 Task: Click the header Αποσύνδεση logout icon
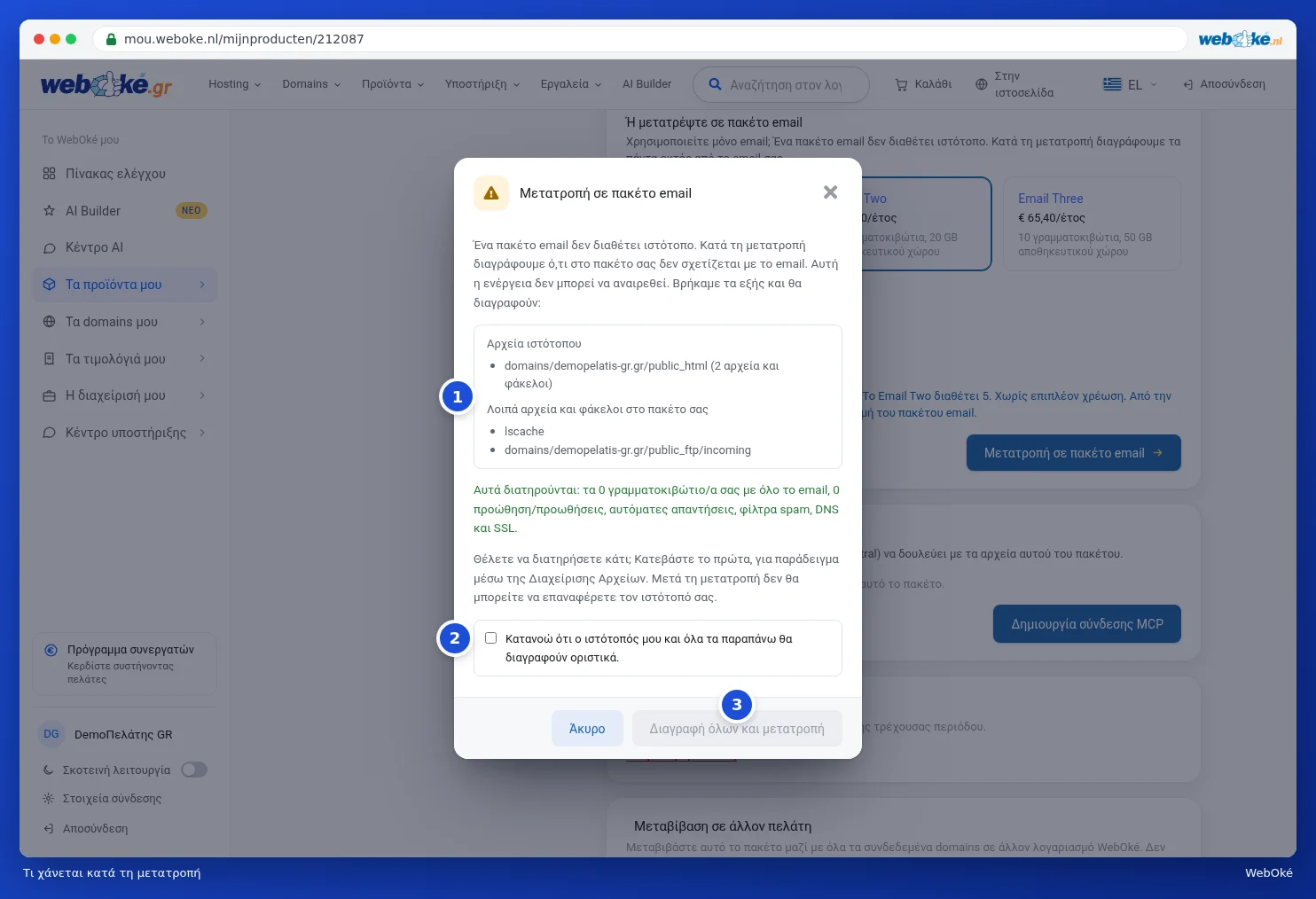pos(1187,85)
